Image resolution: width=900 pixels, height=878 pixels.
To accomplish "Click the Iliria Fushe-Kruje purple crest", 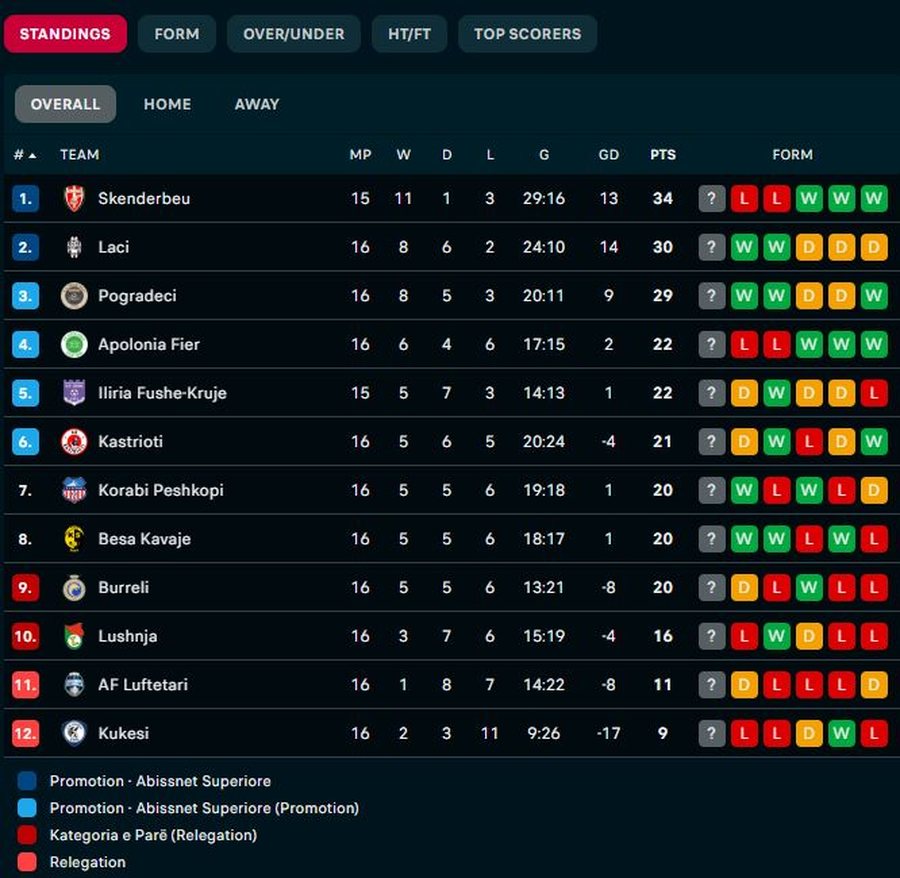I will [x=74, y=393].
